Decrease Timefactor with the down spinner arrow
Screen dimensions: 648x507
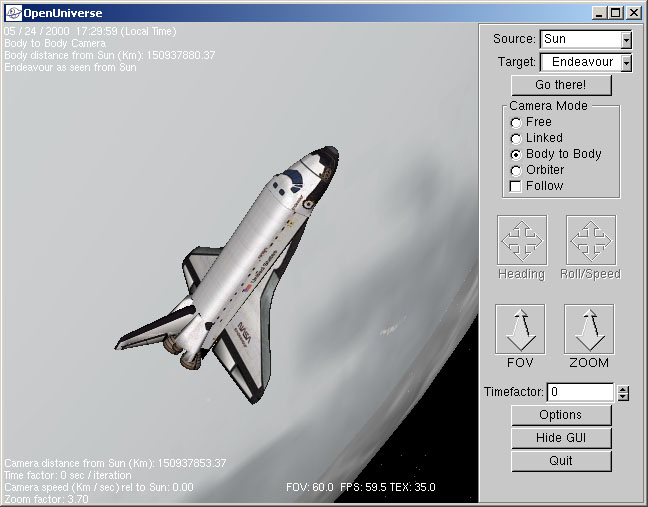click(623, 397)
